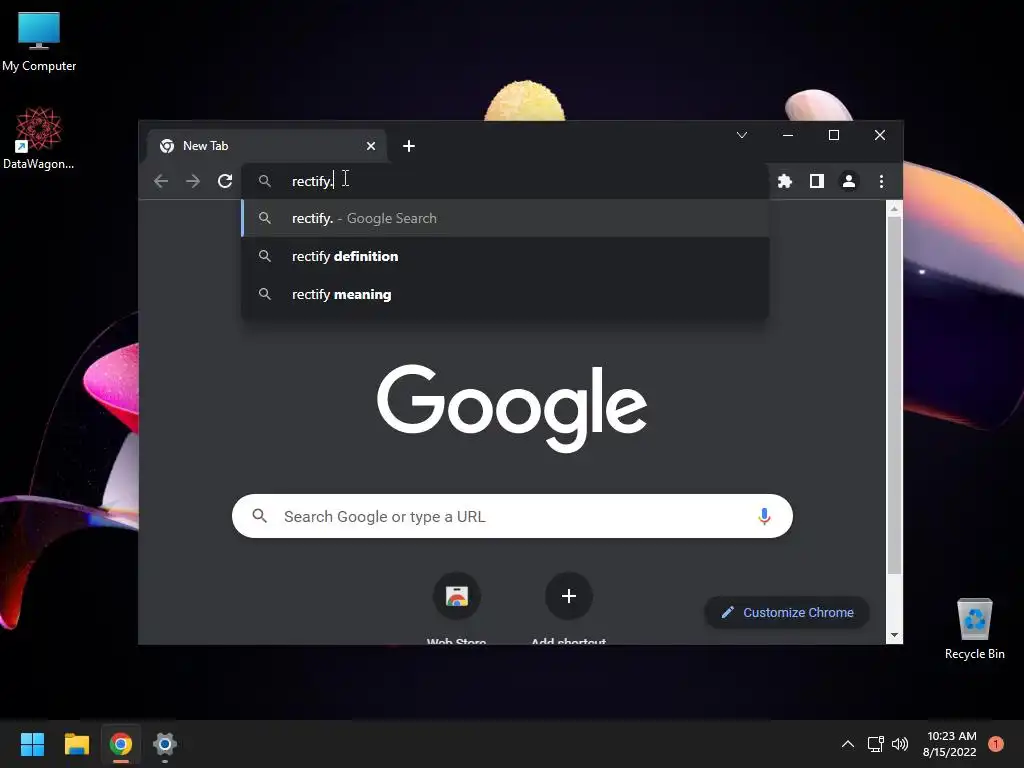Open the volume speaker icon

[x=900, y=744]
